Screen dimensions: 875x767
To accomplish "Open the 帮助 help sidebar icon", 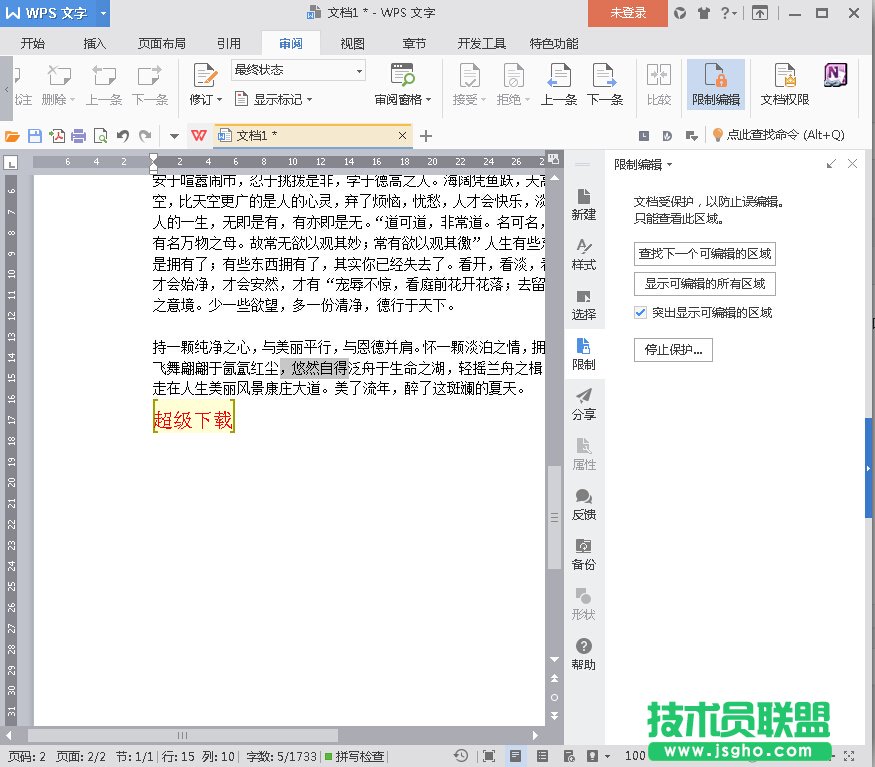I will (583, 654).
